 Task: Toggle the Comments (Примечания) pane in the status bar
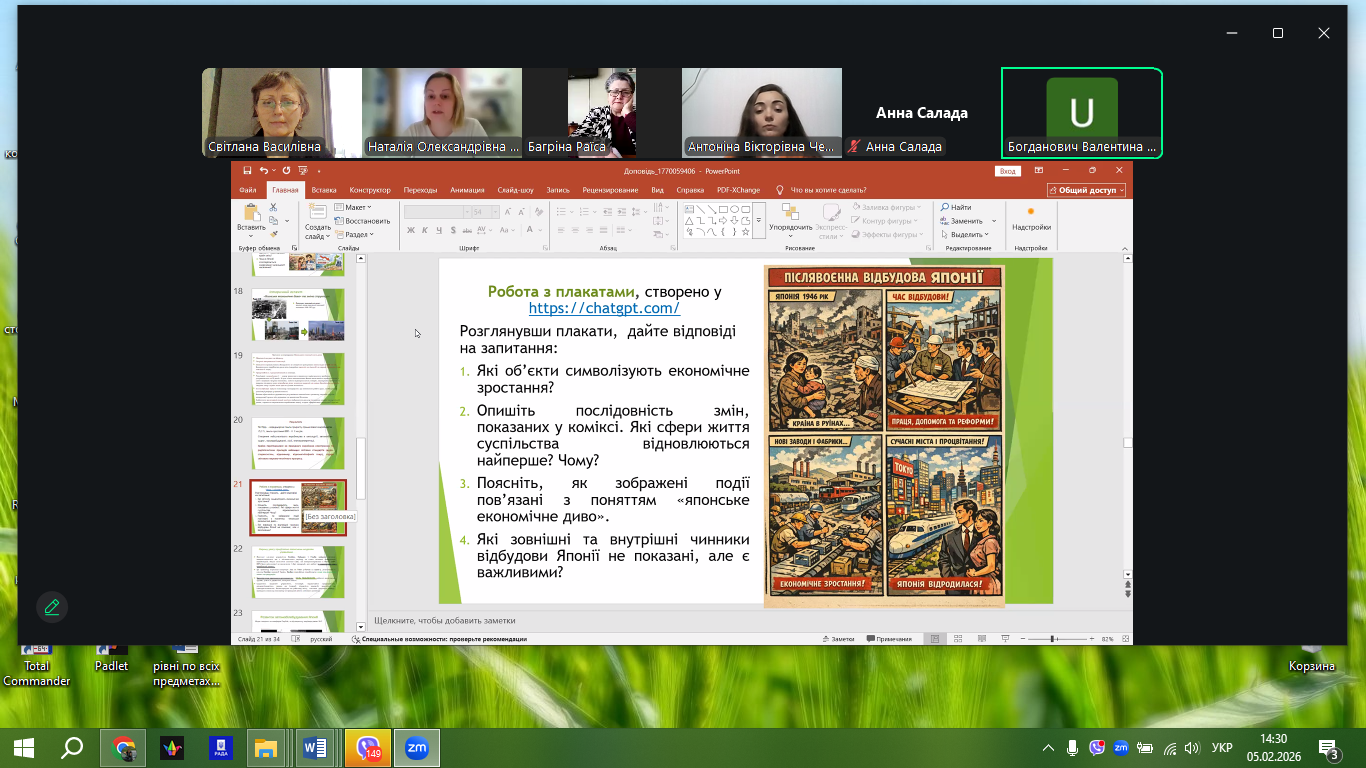[x=889, y=639]
